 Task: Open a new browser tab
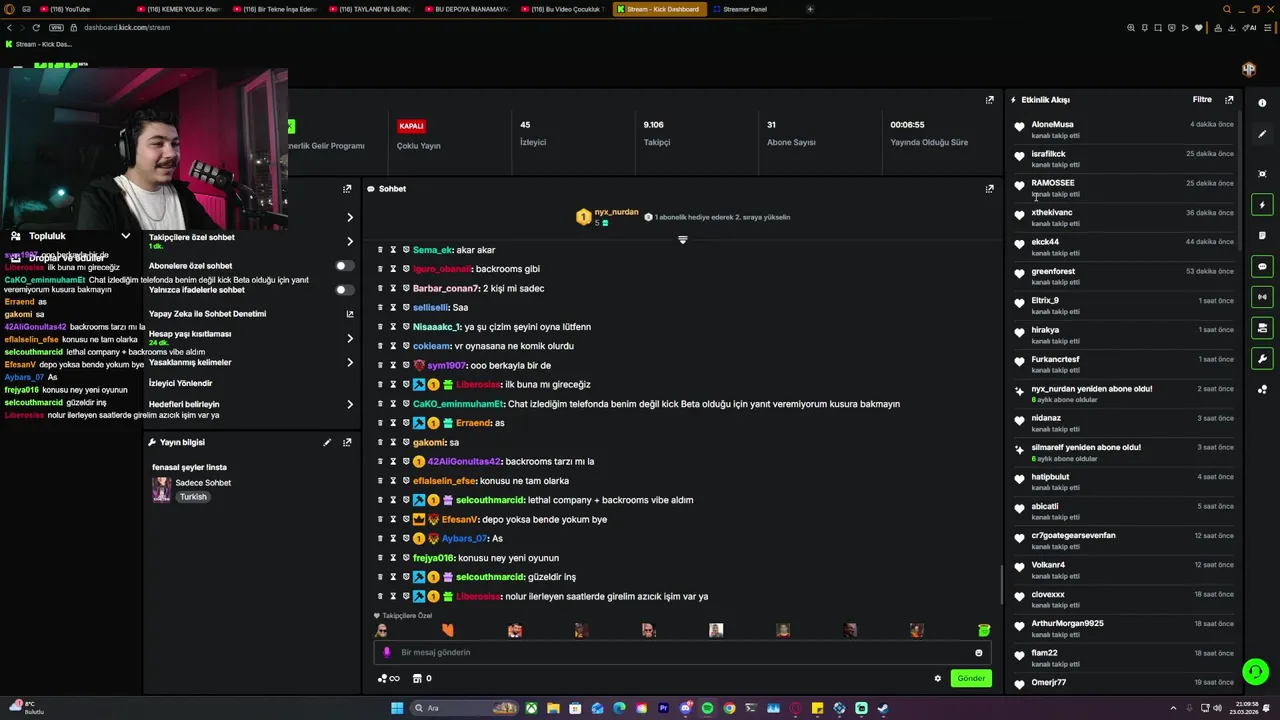(810, 9)
